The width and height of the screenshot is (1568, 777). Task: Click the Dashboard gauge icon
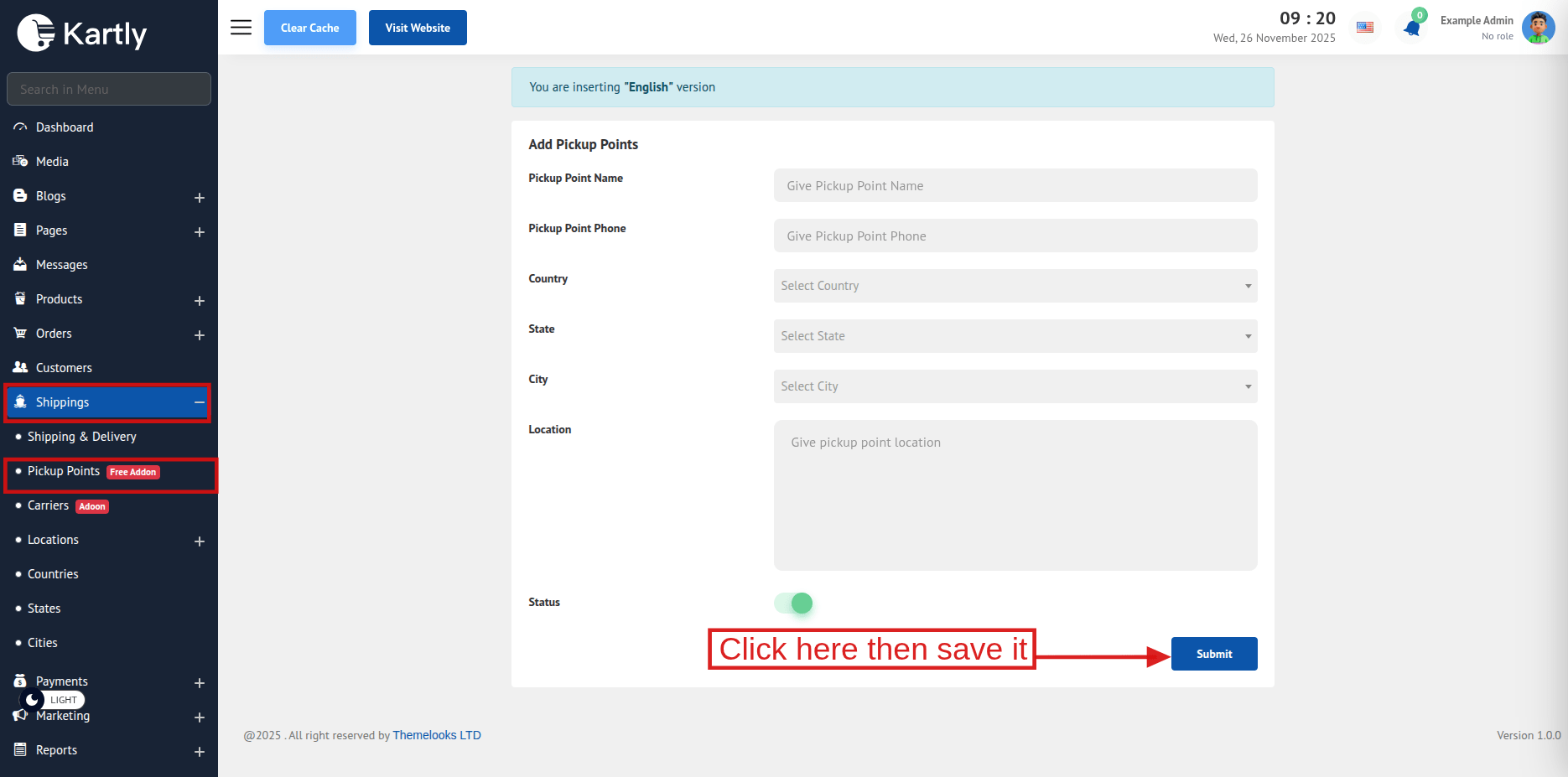tap(20, 127)
